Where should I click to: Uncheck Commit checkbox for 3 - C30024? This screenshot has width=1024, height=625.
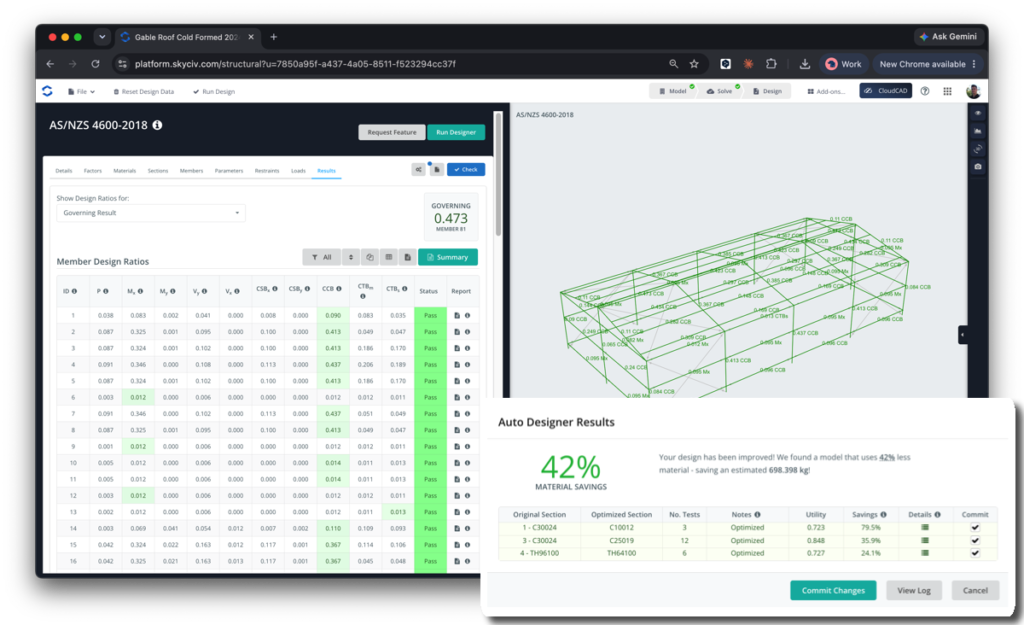point(975,541)
